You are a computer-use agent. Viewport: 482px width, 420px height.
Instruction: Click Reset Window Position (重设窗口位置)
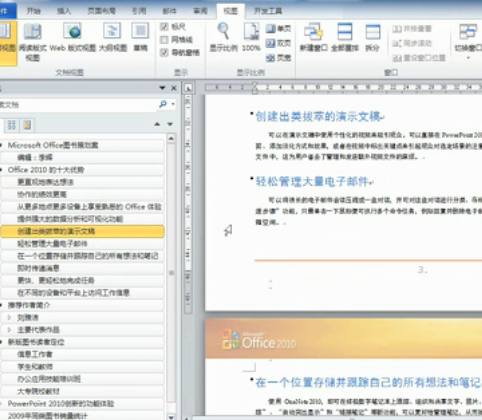point(419,58)
